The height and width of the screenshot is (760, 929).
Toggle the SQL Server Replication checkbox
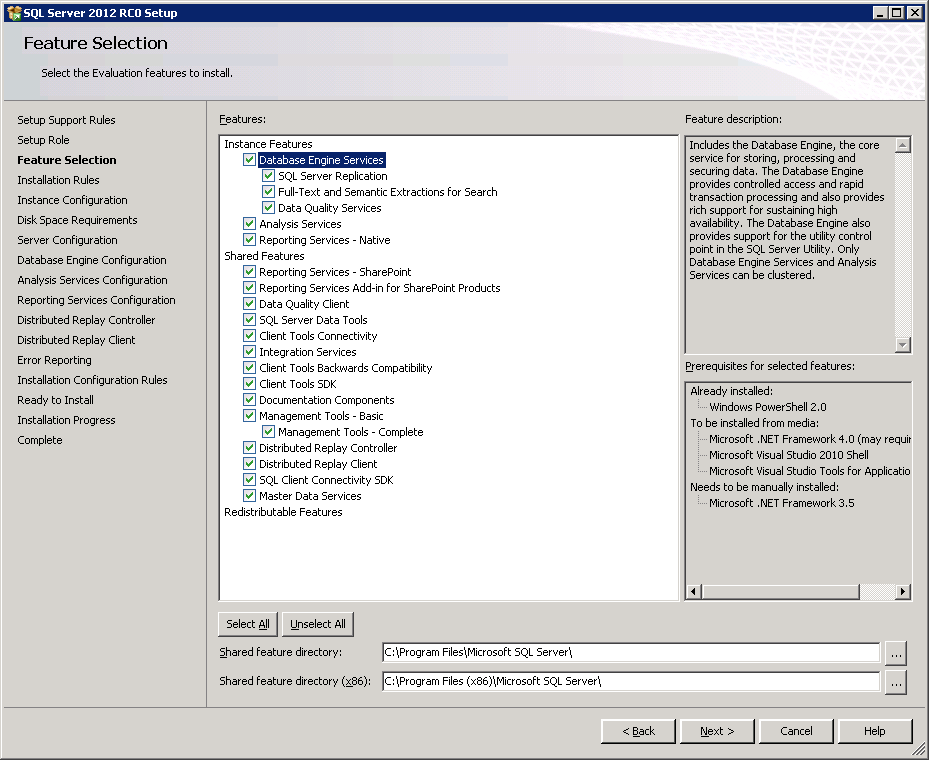(268, 176)
